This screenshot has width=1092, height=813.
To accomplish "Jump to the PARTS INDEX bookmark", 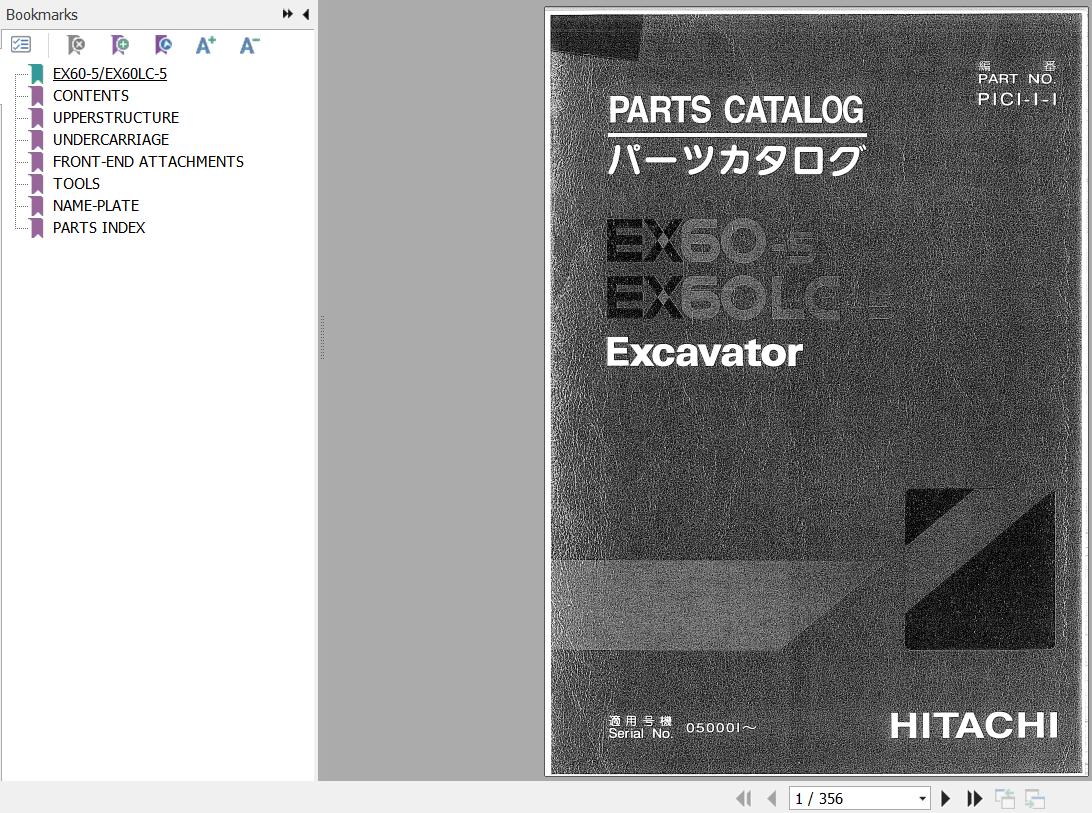I will click(x=99, y=228).
